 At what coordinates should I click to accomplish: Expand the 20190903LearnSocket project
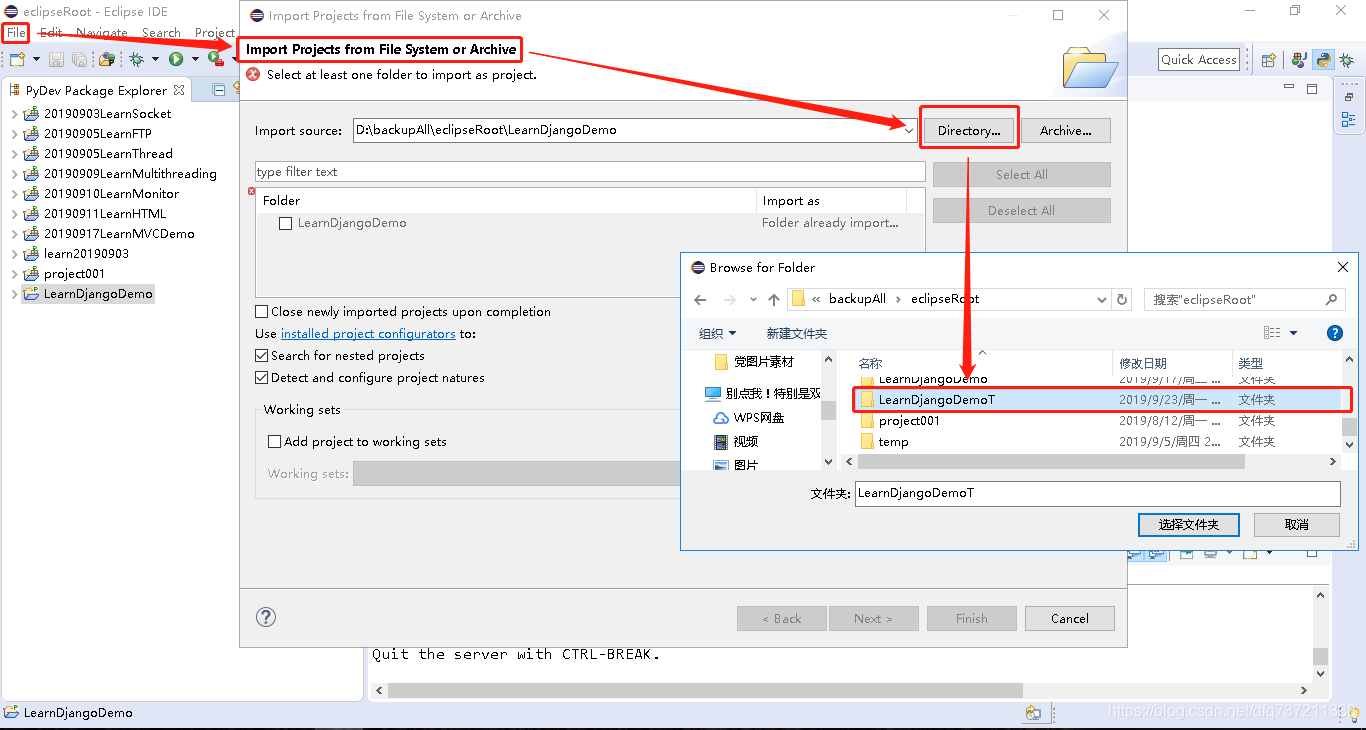pyautogui.click(x=14, y=114)
